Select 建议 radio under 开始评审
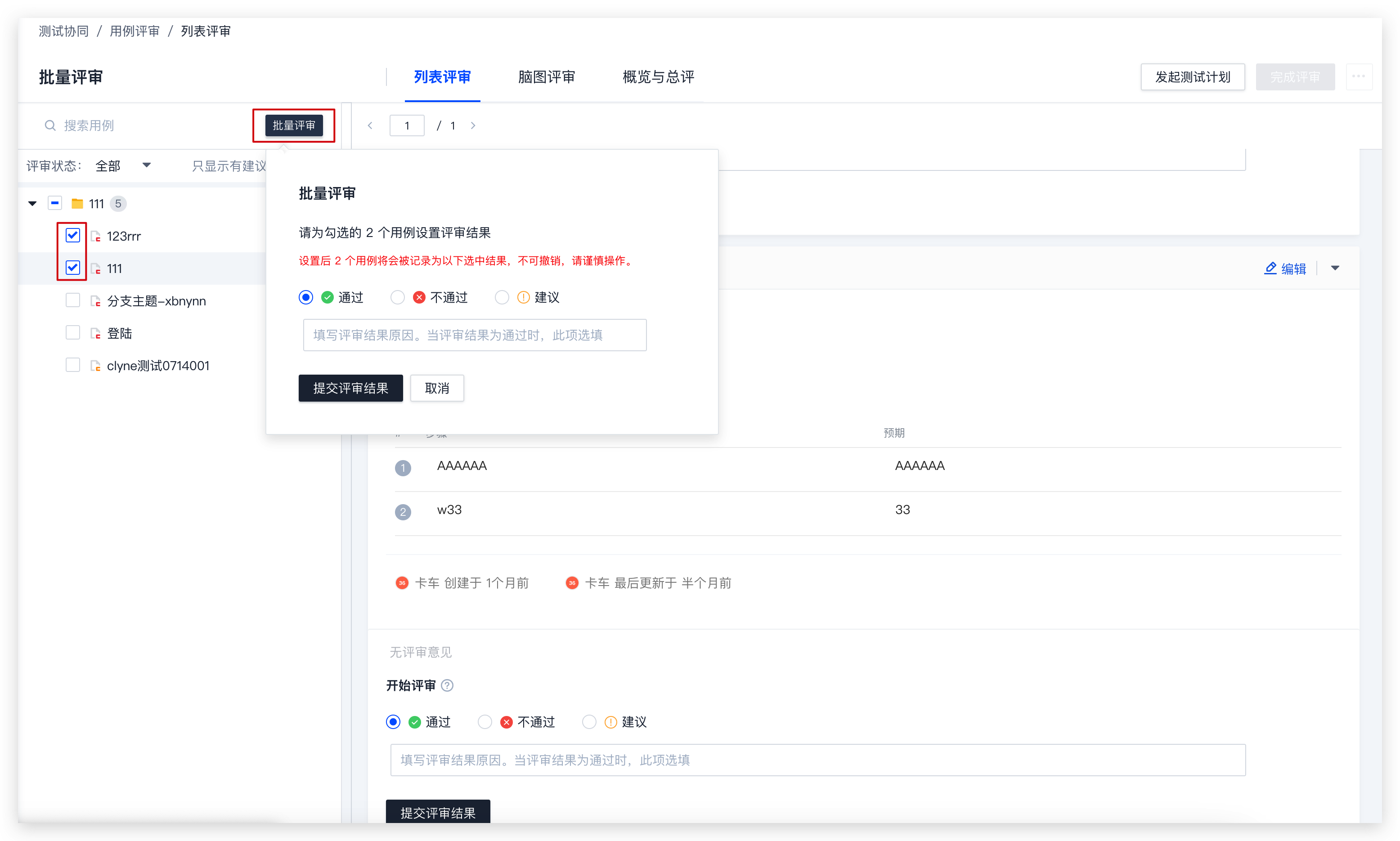 point(589,722)
